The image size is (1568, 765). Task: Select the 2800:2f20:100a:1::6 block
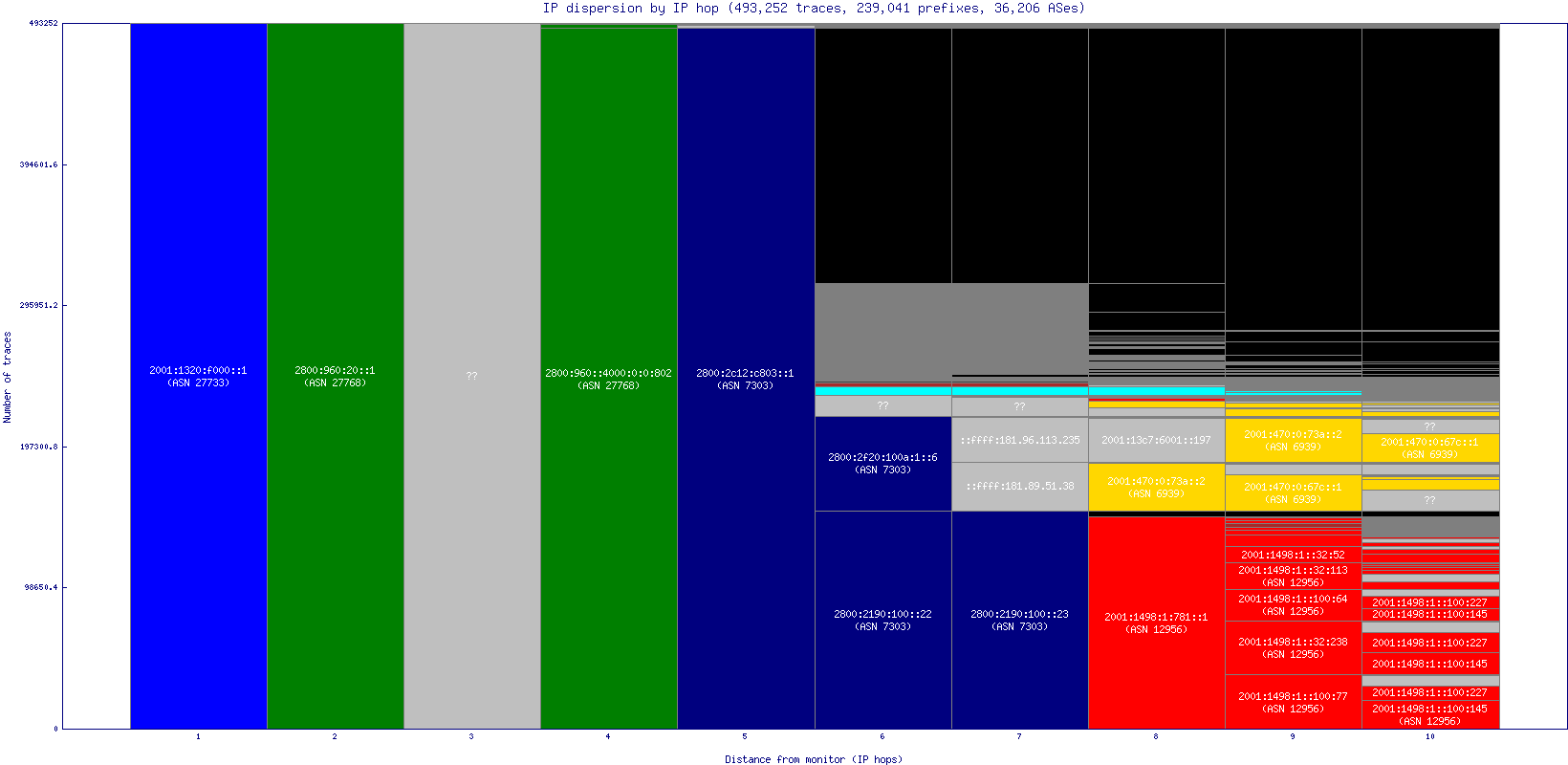click(882, 463)
